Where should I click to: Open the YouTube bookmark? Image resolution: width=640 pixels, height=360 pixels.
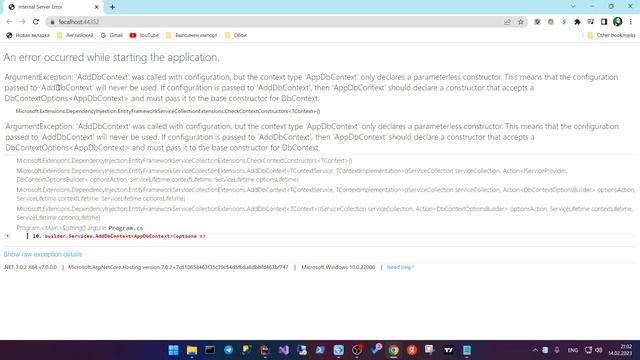[x=144, y=36]
